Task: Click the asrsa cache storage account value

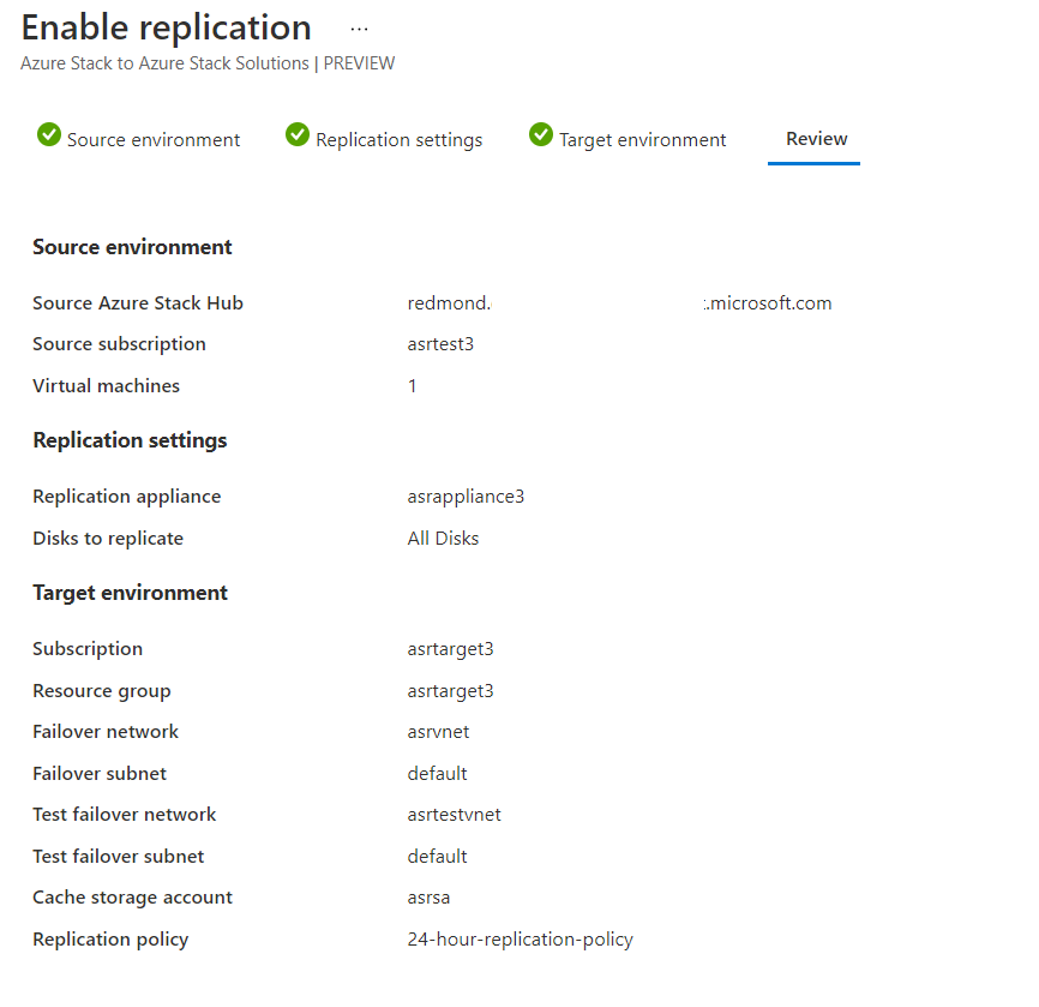Action: coord(429,898)
